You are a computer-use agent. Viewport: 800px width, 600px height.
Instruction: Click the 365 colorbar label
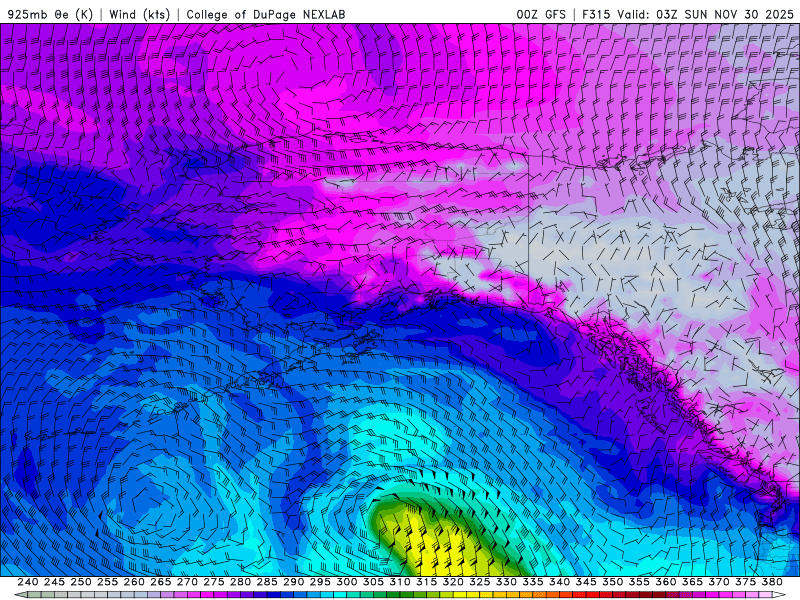(692, 582)
